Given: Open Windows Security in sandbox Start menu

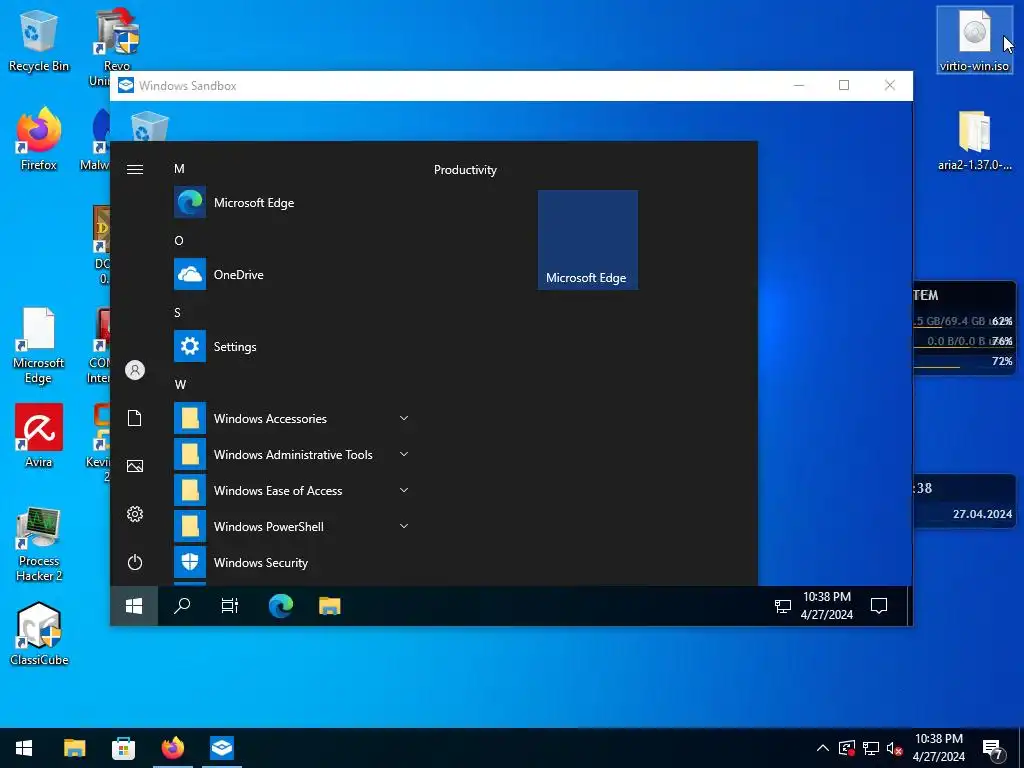Looking at the screenshot, I should 293,562.
